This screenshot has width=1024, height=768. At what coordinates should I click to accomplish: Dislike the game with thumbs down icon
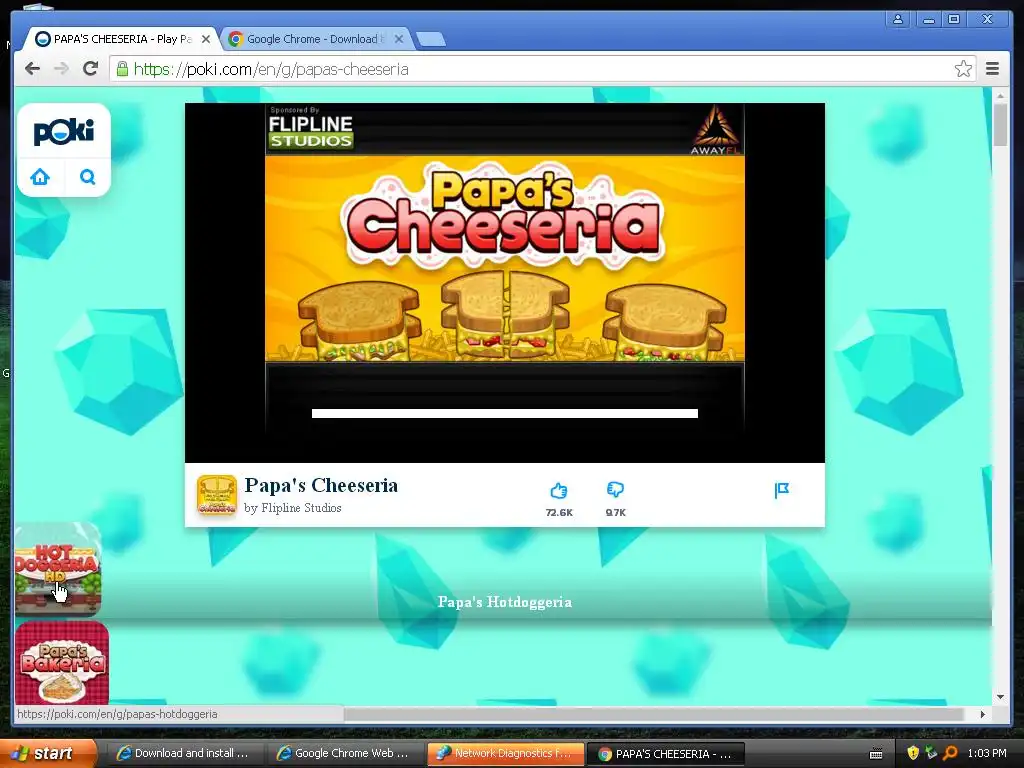(615, 489)
